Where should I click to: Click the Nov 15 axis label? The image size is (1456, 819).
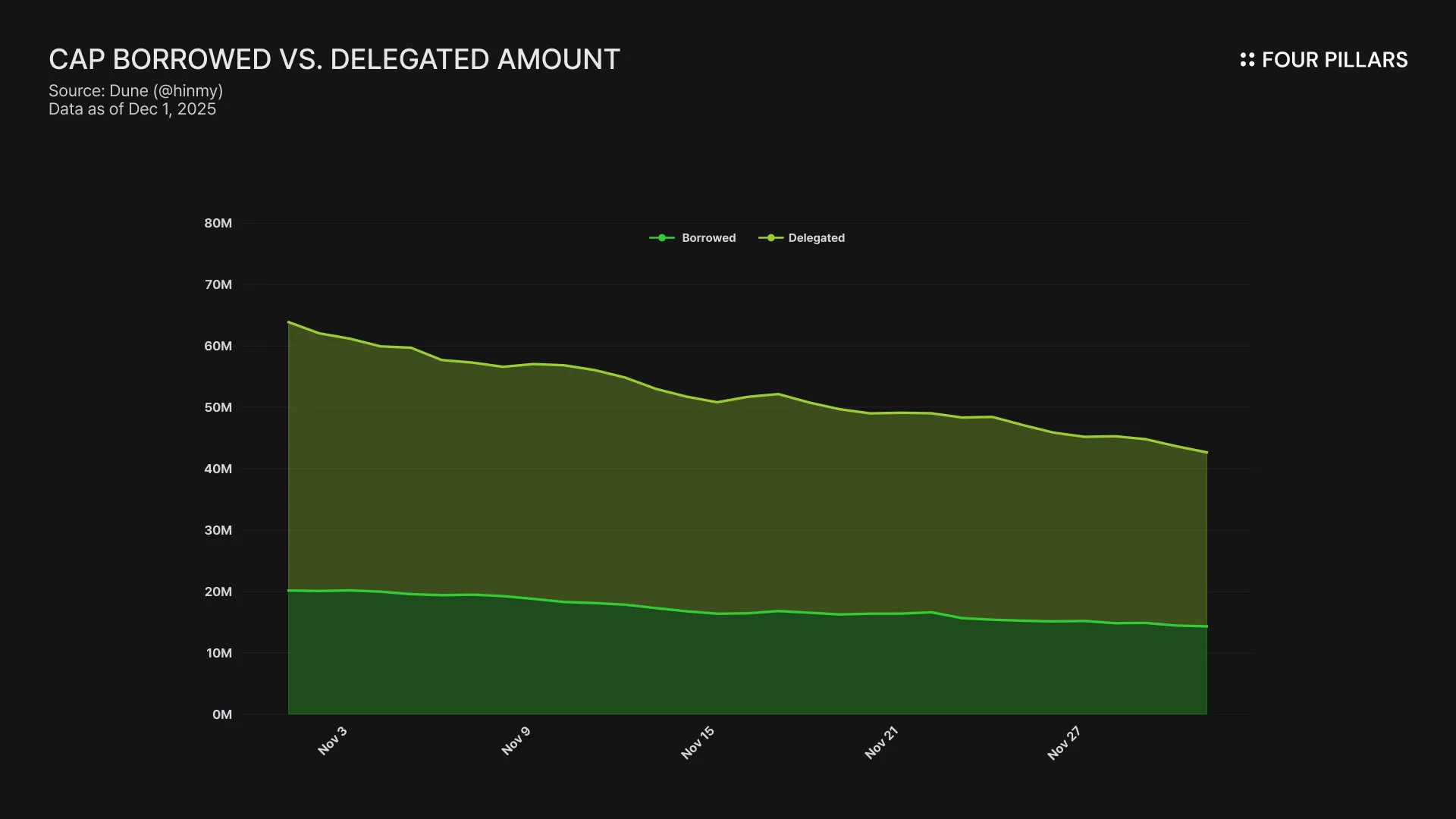pos(698,742)
